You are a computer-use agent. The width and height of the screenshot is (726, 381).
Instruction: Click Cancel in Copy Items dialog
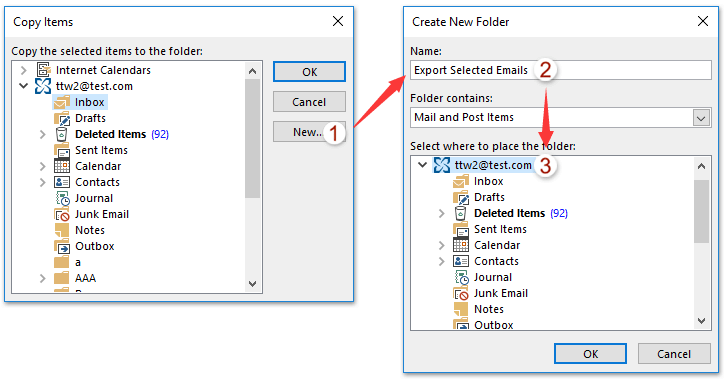click(x=309, y=102)
